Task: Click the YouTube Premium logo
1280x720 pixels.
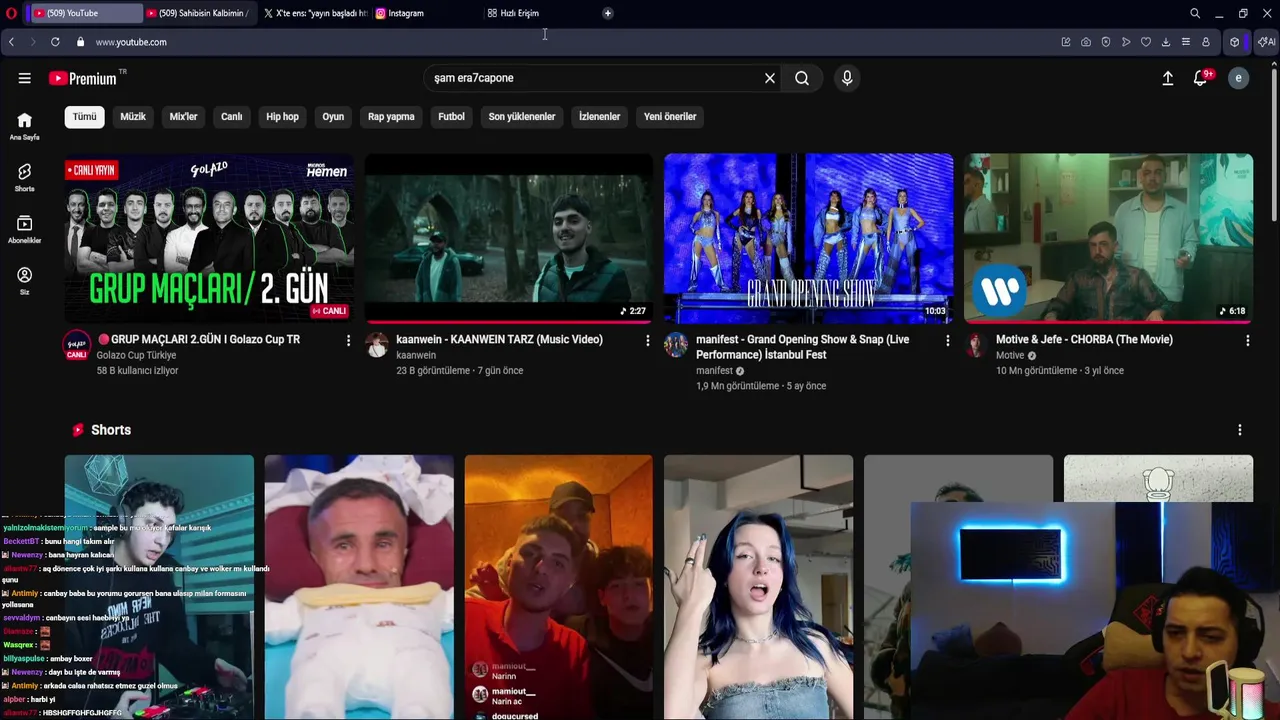Action: [83, 78]
